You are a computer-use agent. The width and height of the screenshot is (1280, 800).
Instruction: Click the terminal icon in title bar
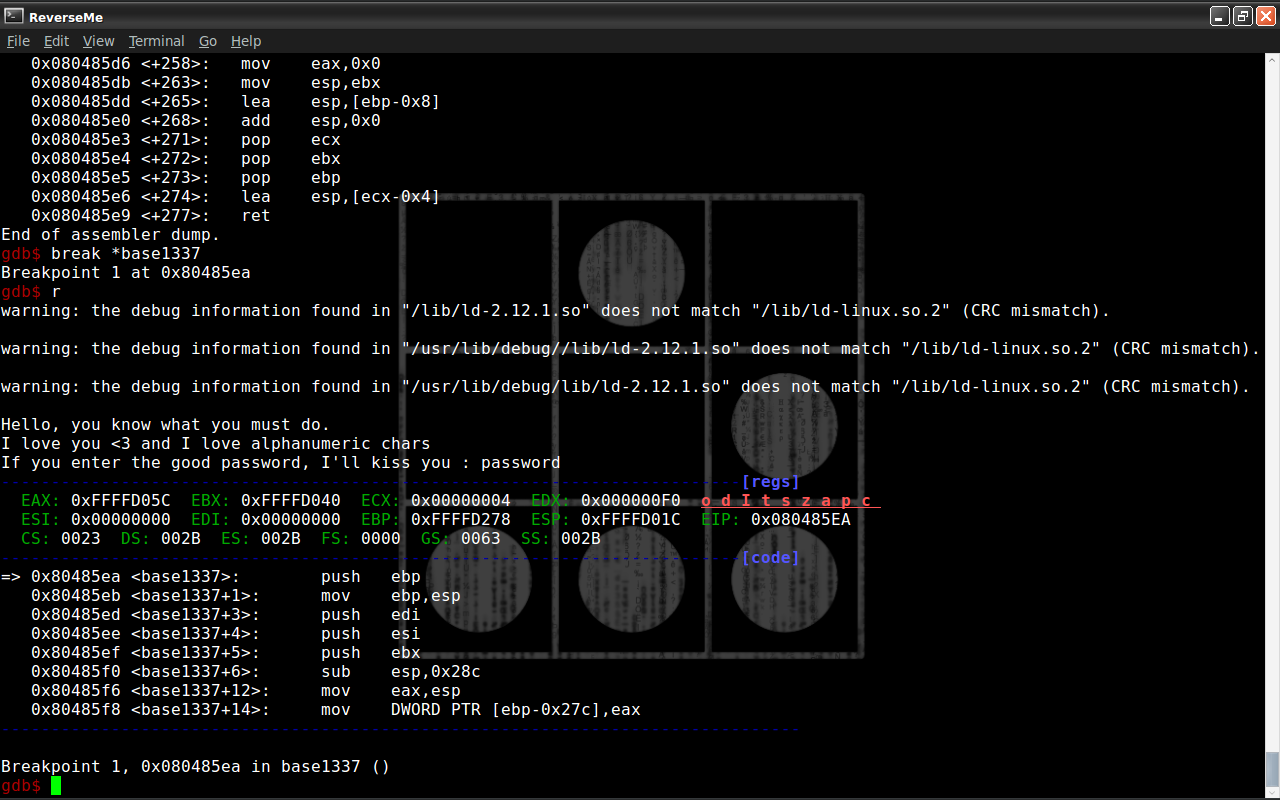13,15
